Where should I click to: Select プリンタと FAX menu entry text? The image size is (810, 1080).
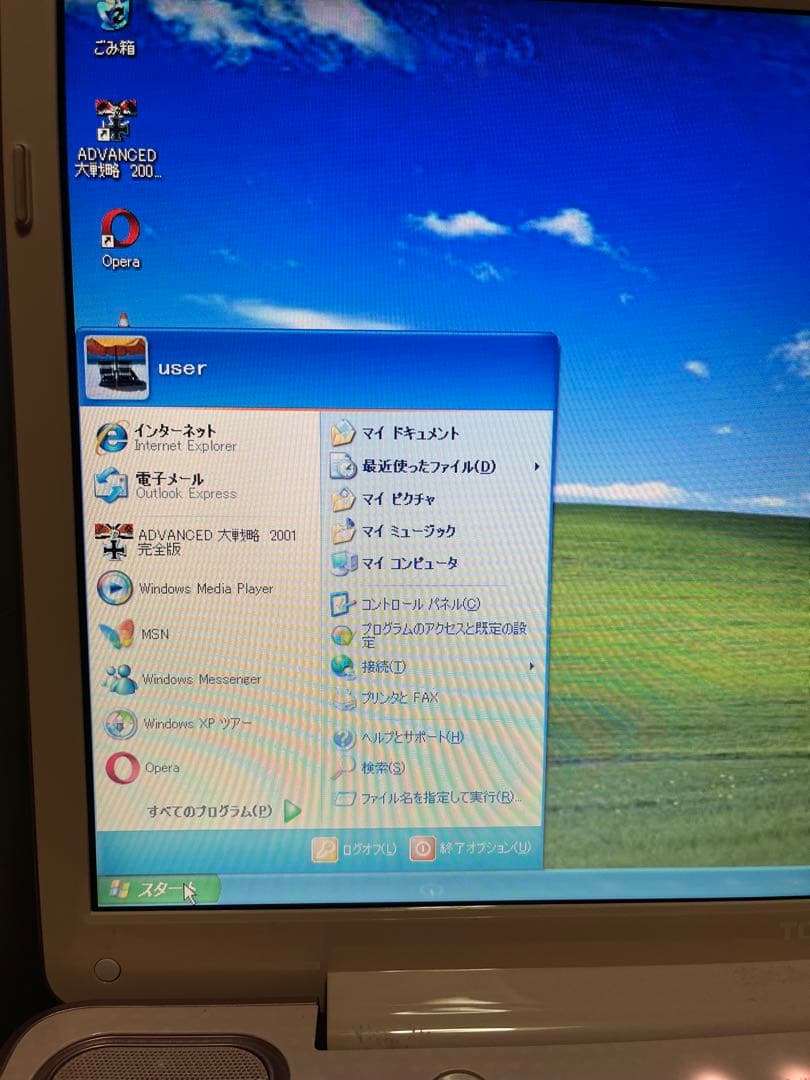click(400, 698)
